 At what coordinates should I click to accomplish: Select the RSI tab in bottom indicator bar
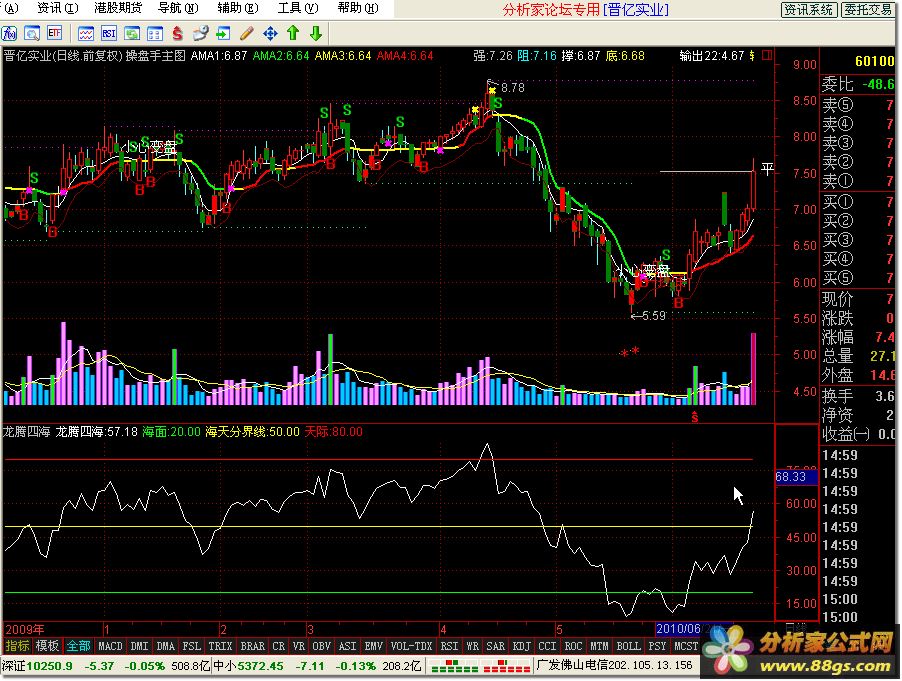[x=449, y=646]
